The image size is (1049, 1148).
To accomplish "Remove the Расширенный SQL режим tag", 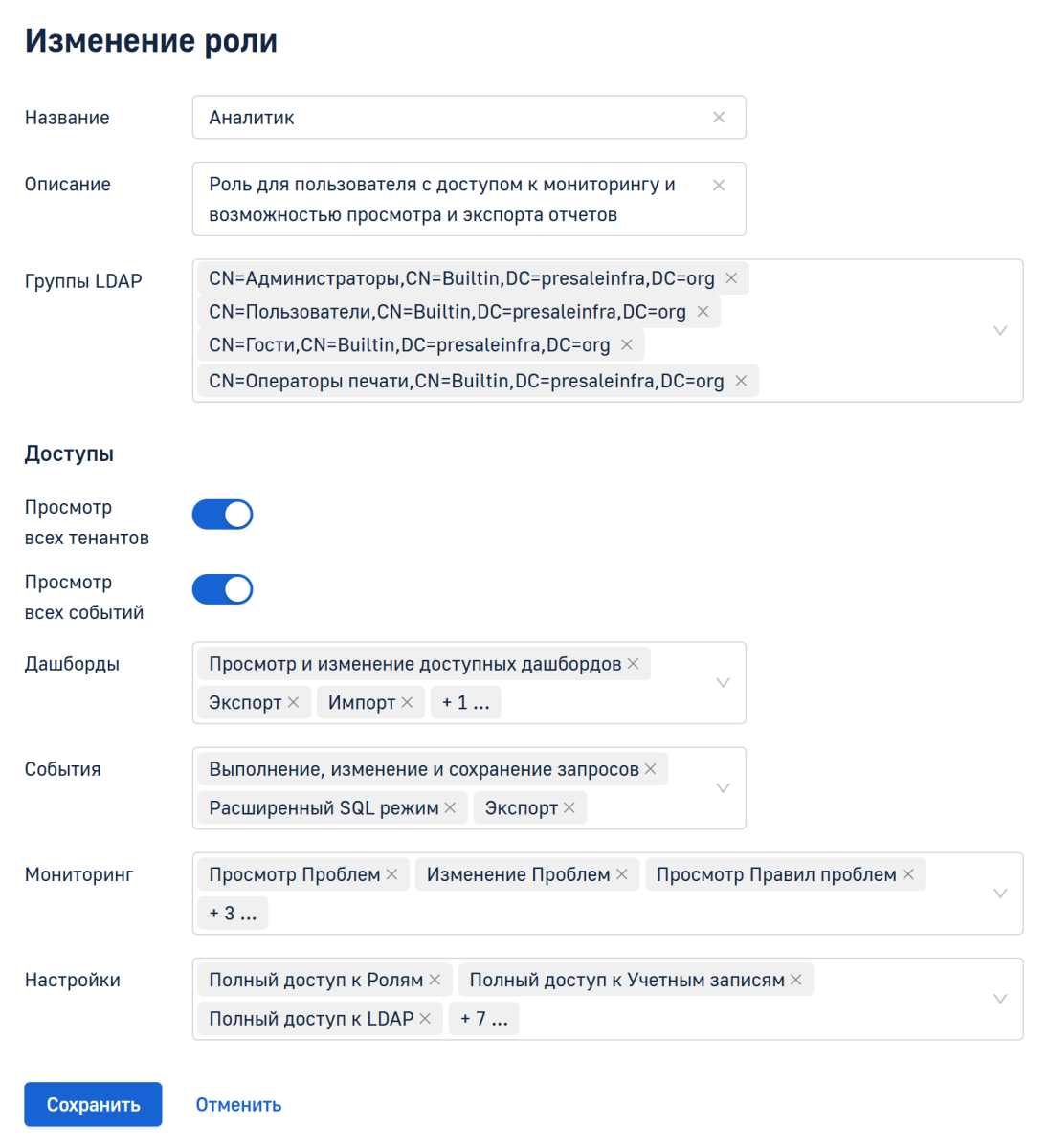I will (x=450, y=807).
